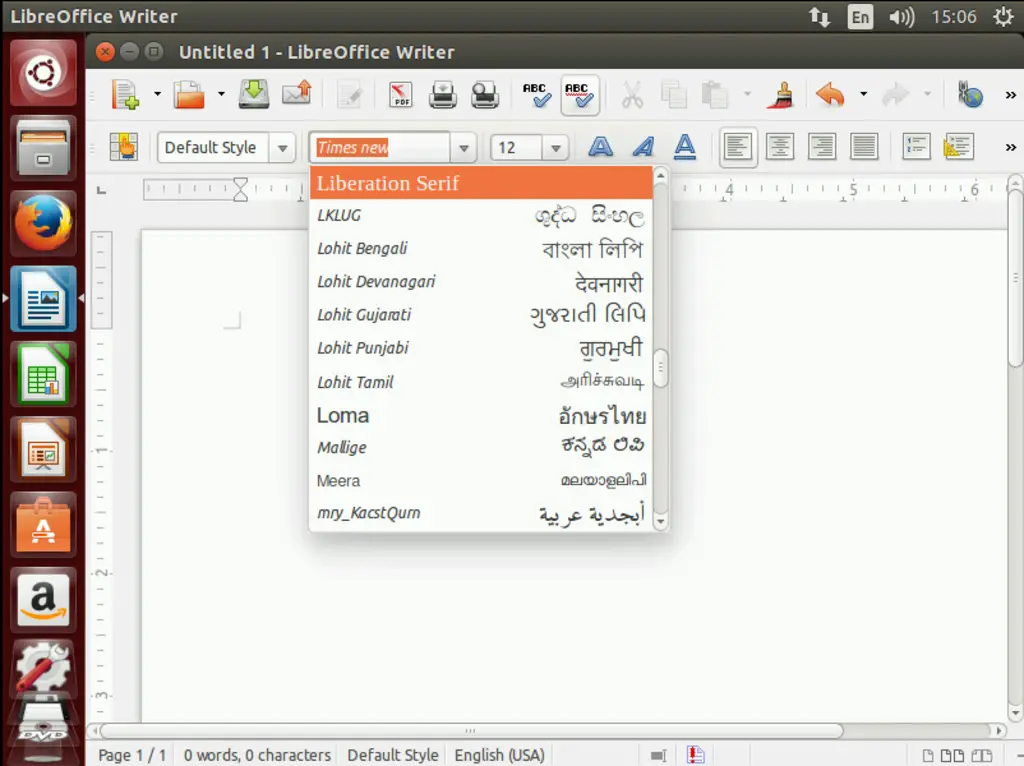Select the Lohit Bengali font

[481, 249]
